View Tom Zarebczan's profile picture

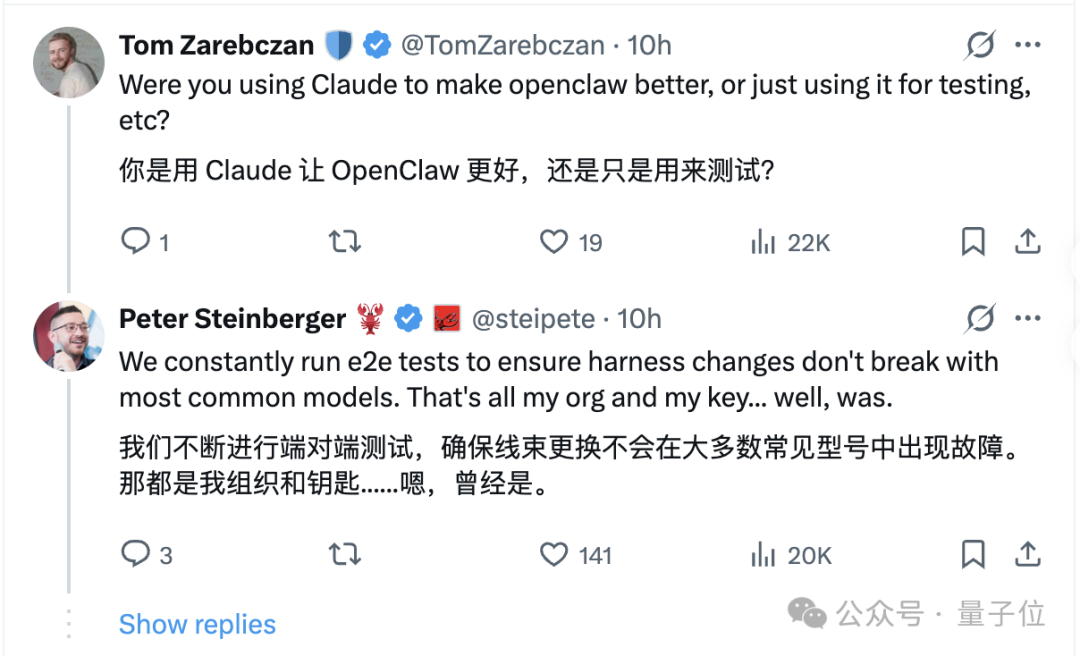coord(68,62)
